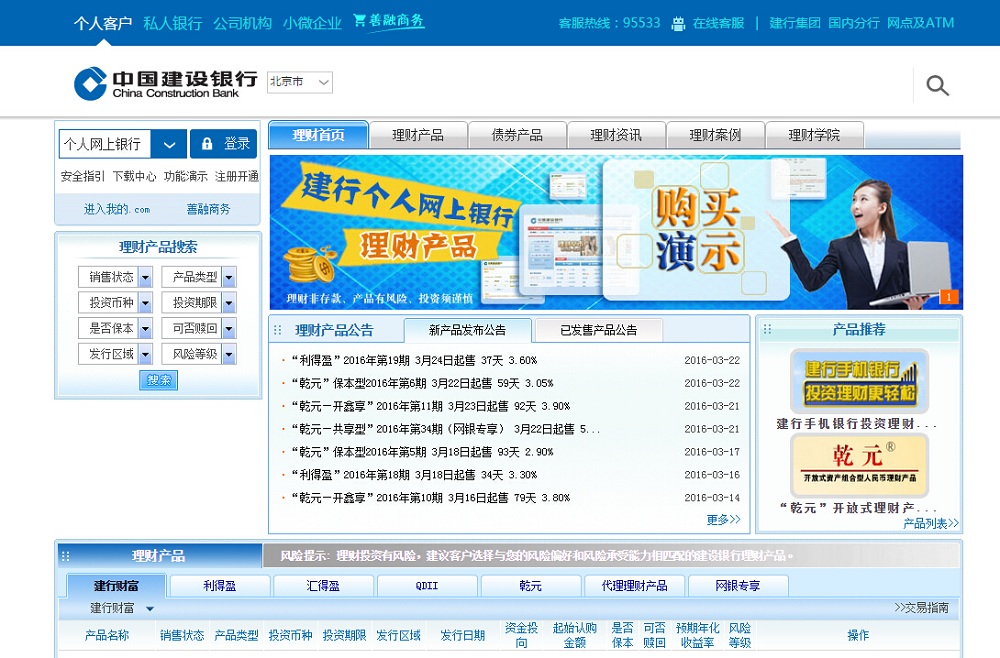Screen dimensions: 1000x658
Task: Click the 安全指引 link
Action: [83, 176]
